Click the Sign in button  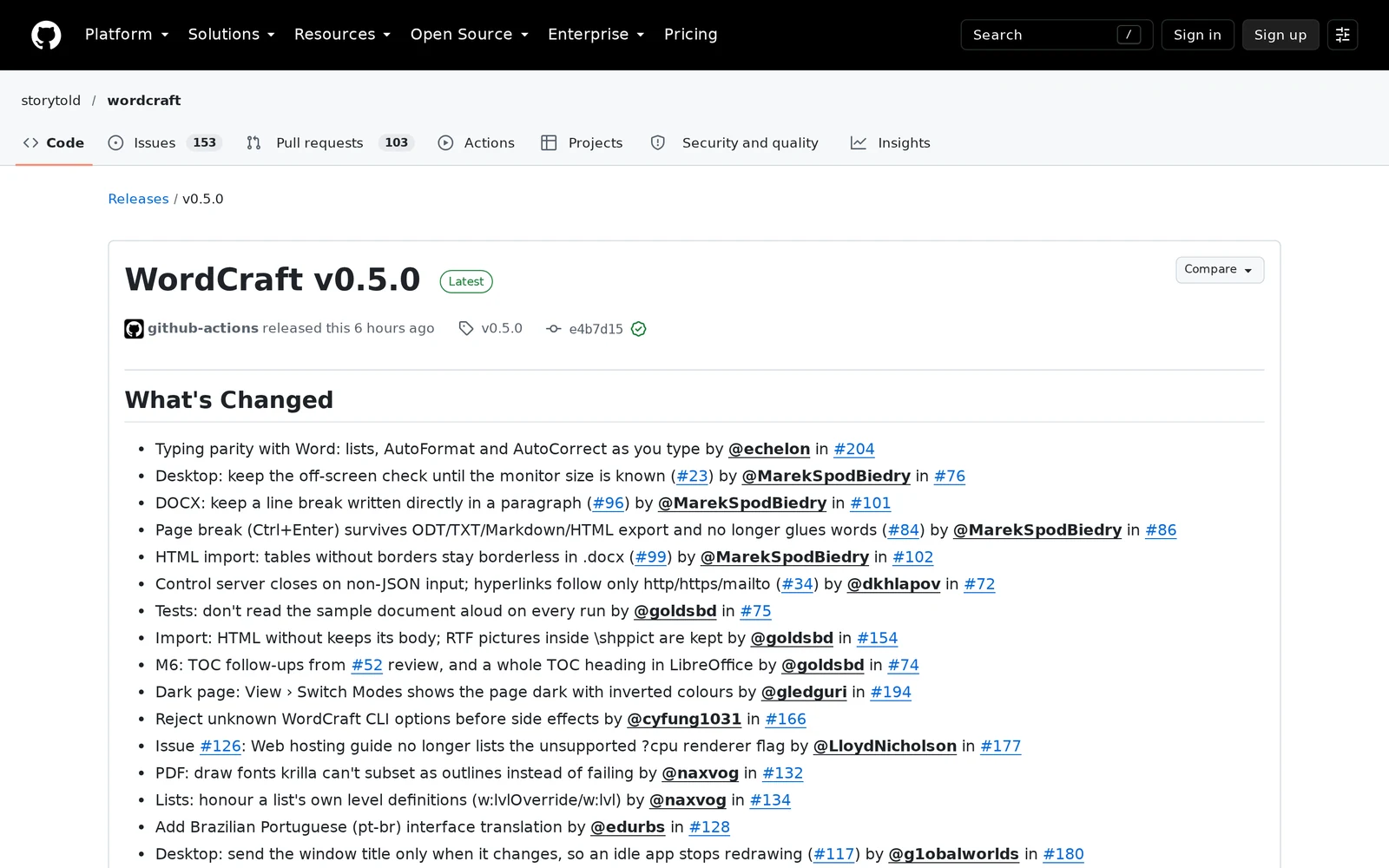click(1197, 35)
